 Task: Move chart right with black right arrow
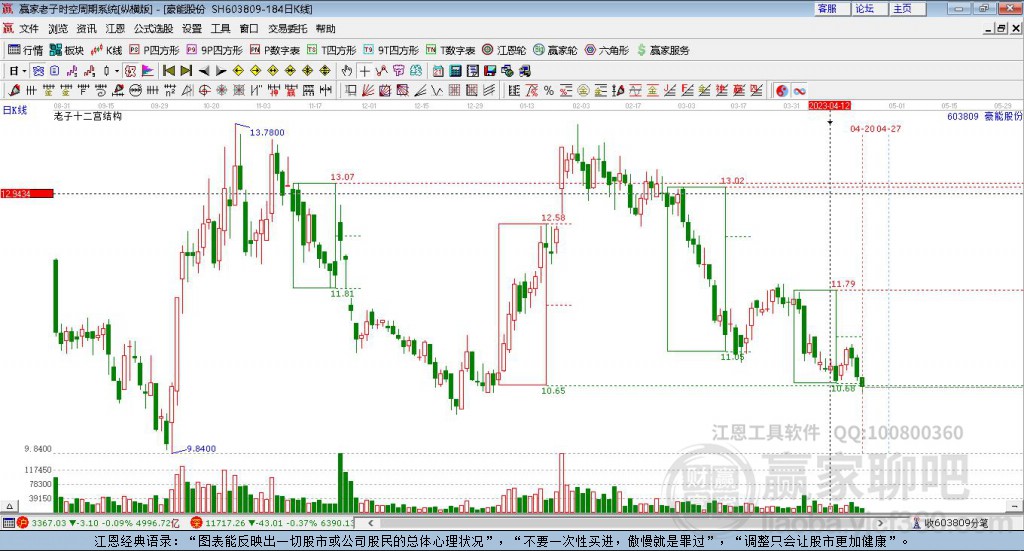click(221, 71)
